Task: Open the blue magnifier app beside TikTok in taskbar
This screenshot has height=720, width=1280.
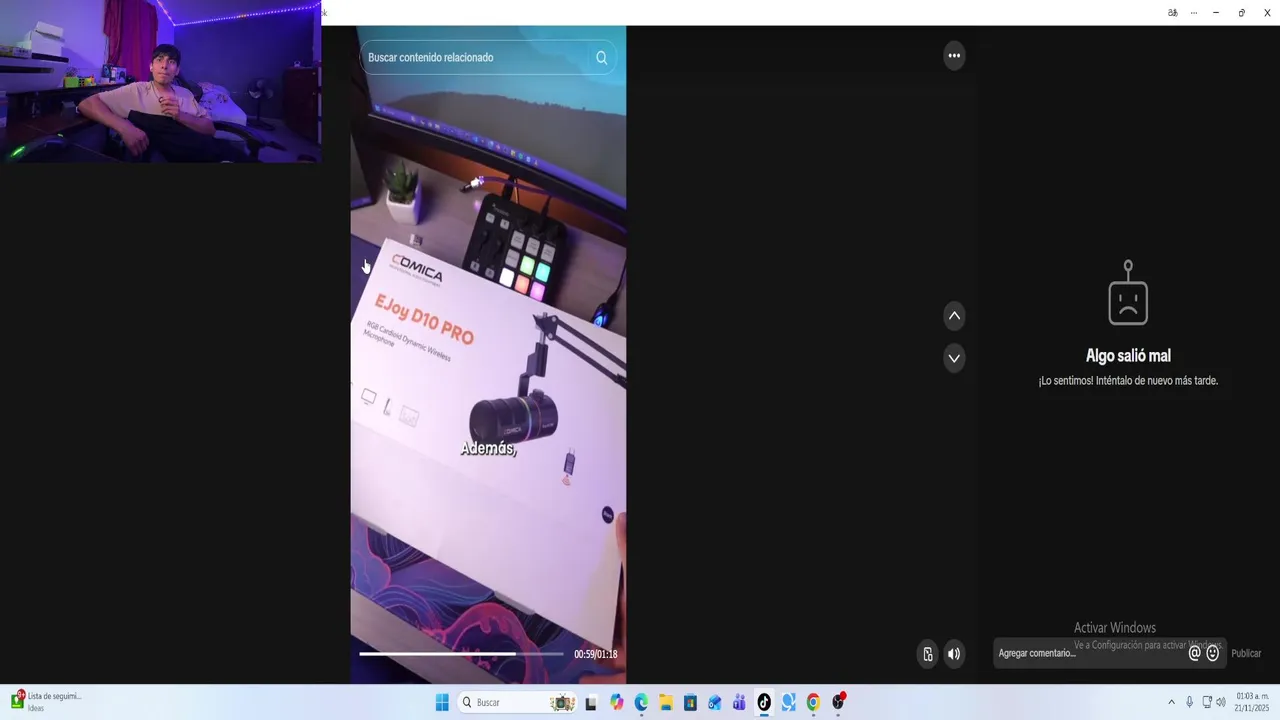Action: point(788,702)
